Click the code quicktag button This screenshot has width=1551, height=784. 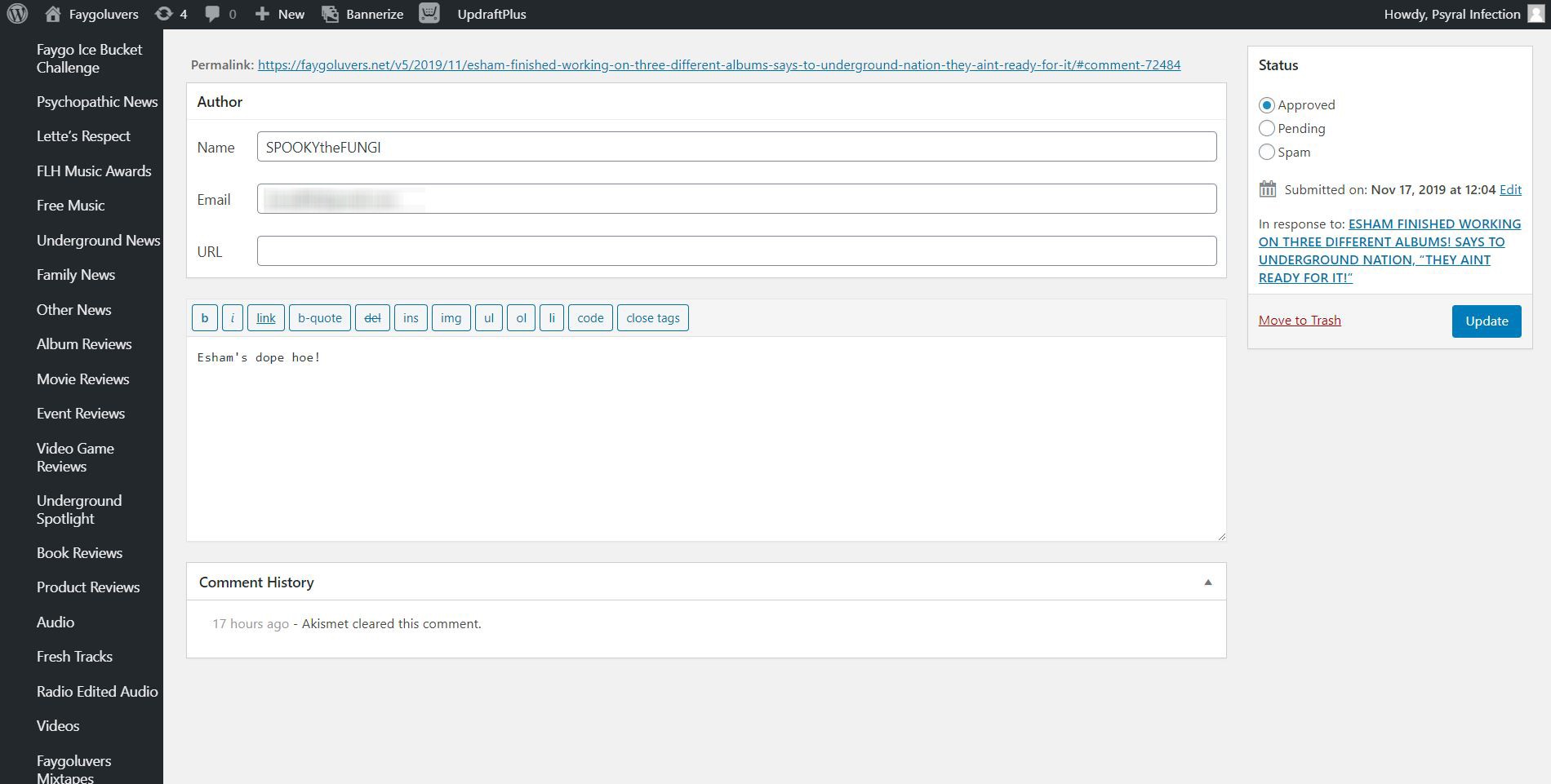(x=590, y=318)
